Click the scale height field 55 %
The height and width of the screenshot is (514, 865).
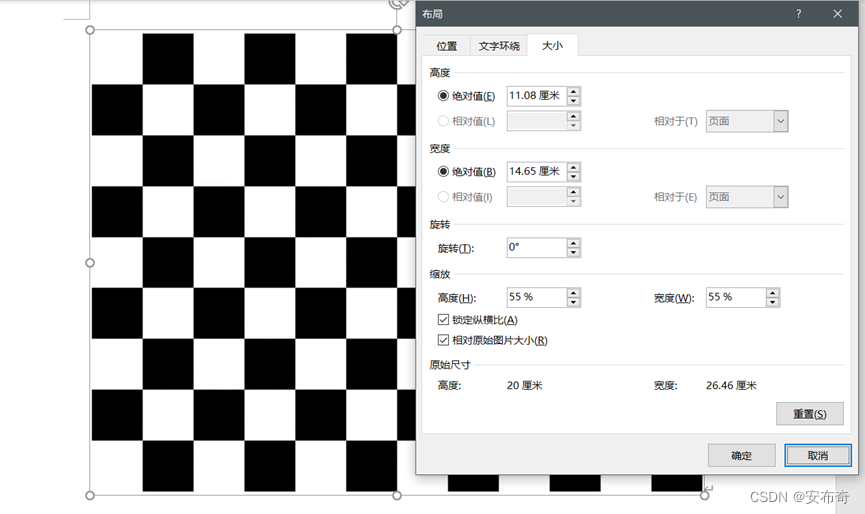coord(537,297)
